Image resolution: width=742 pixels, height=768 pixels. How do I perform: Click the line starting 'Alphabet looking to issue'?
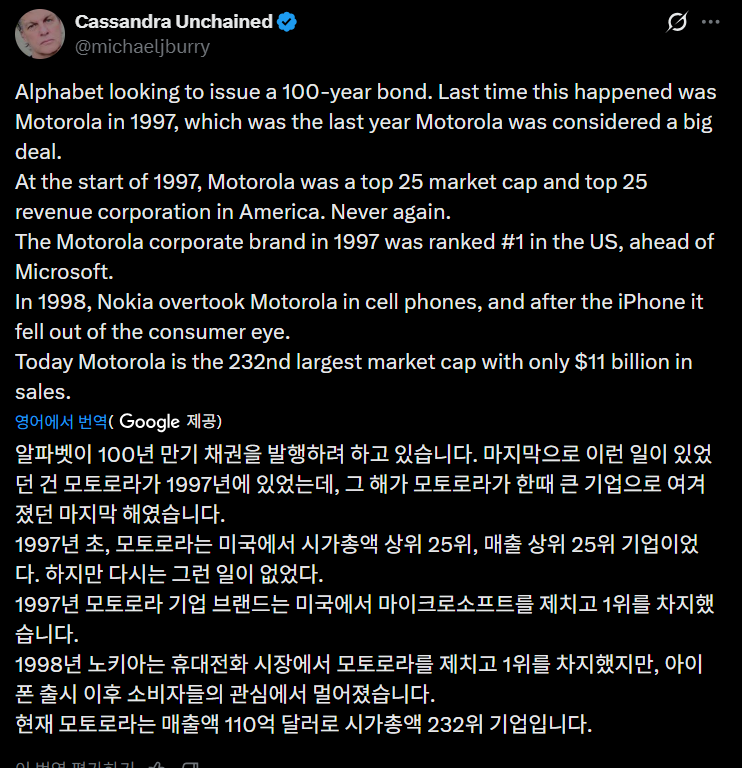click(x=363, y=92)
